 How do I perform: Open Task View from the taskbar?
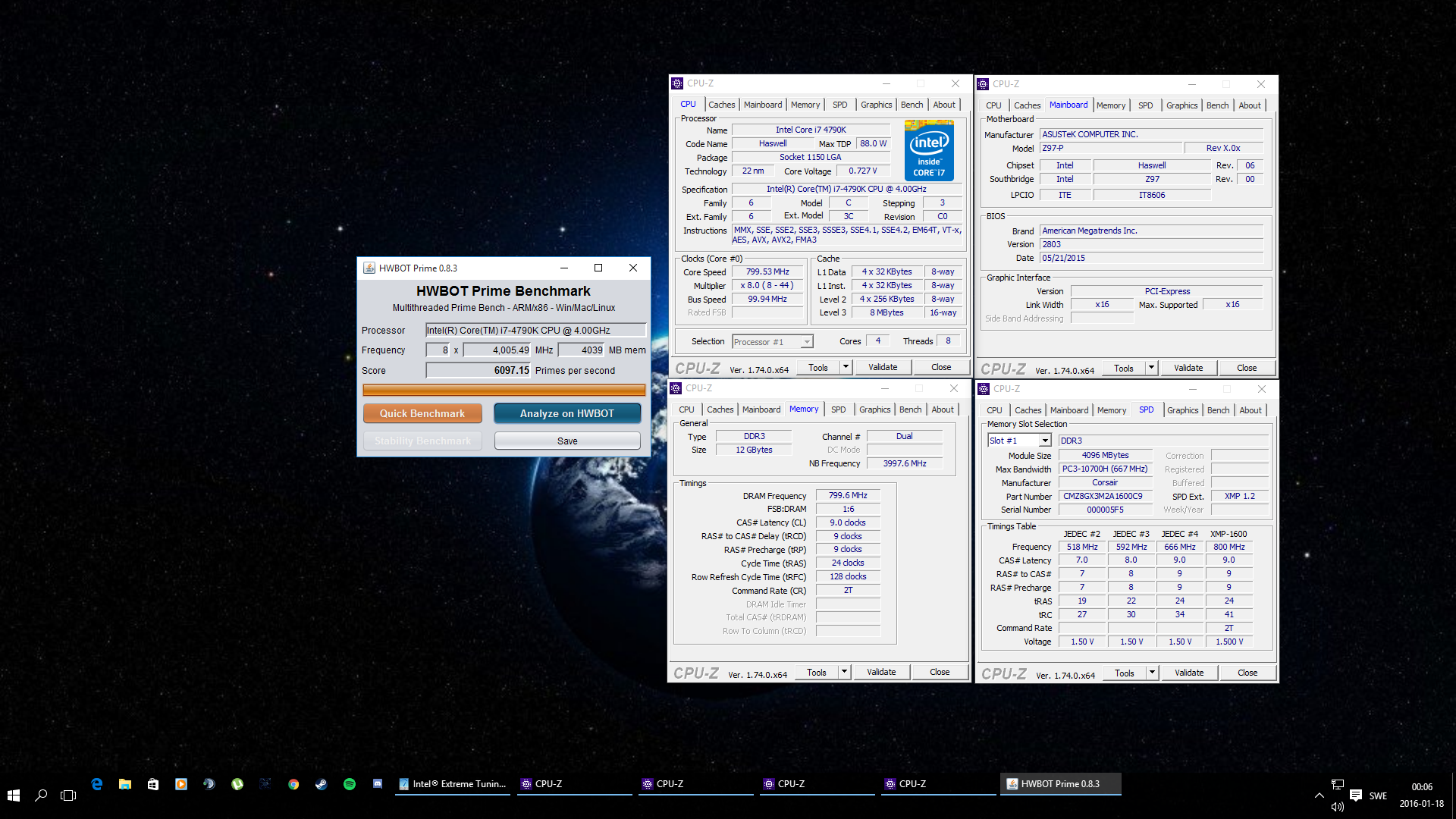(x=68, y=795)
